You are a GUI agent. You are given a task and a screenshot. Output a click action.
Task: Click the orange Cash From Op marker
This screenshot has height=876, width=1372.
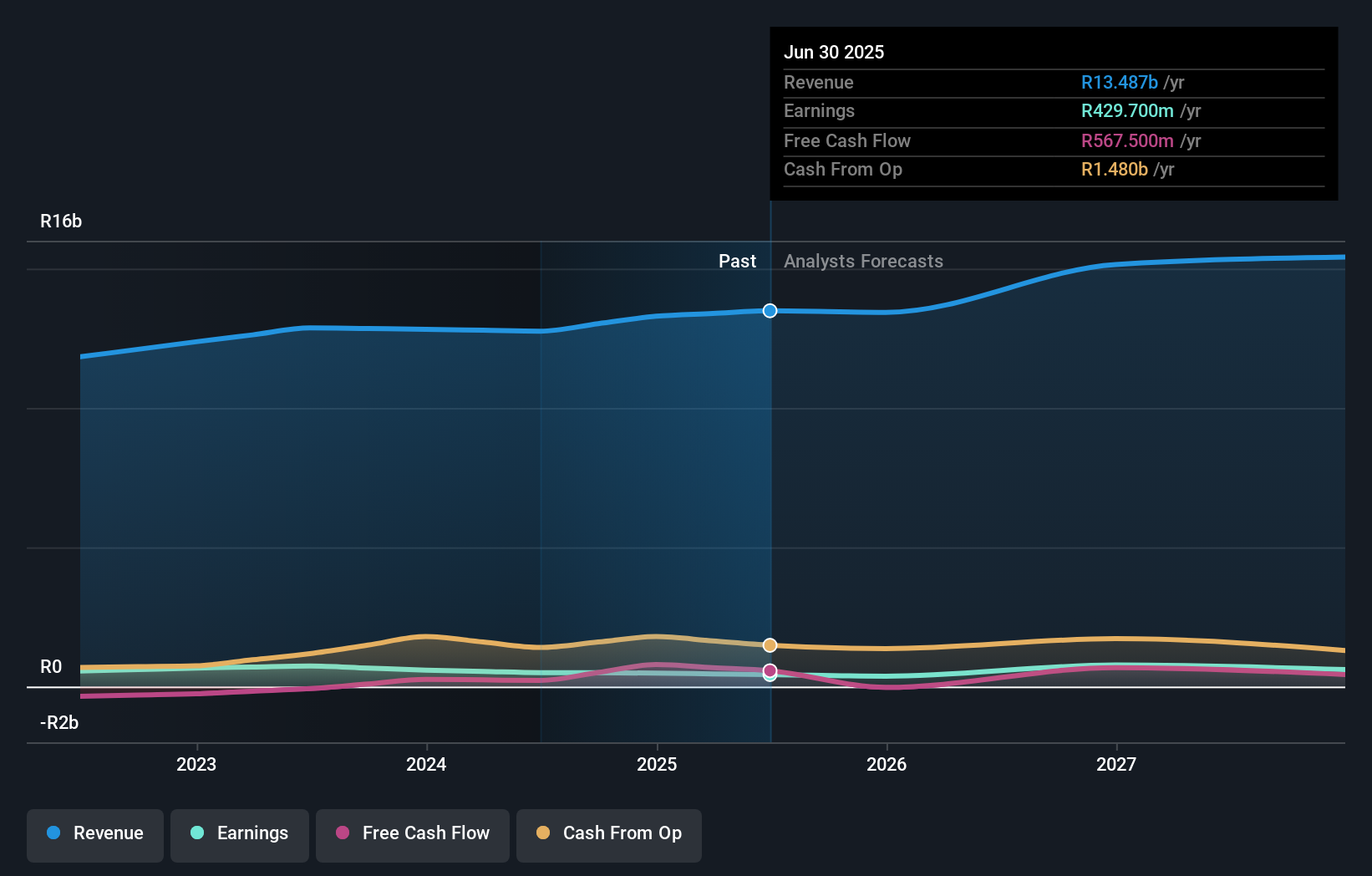pyautogui.click(x=770, y=644)
